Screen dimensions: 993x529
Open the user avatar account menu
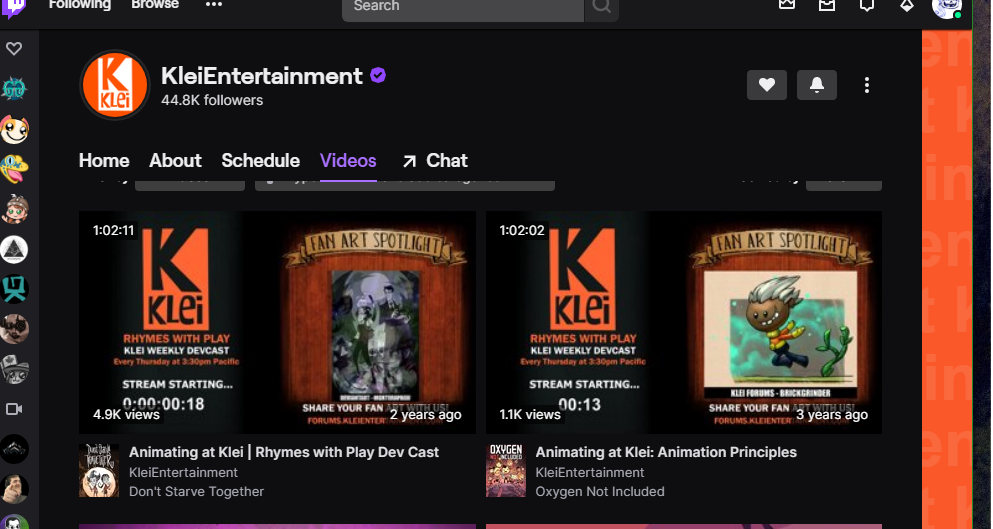945,8
